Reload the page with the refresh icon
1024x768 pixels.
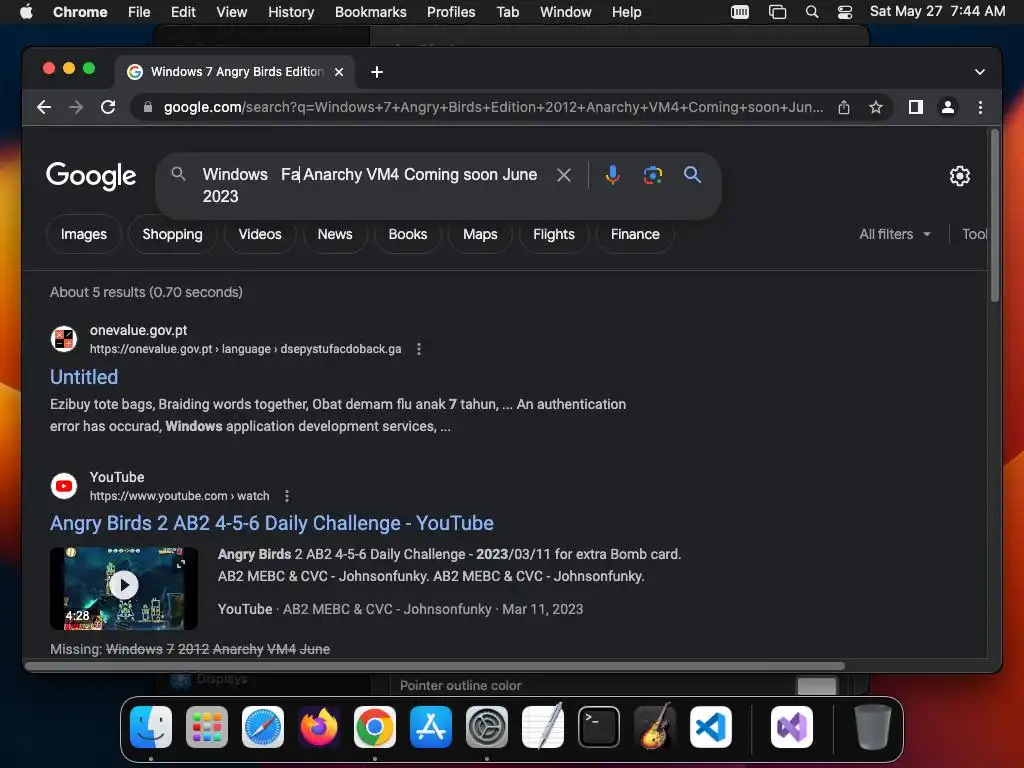pyautogui.click(x=108, y=107)
